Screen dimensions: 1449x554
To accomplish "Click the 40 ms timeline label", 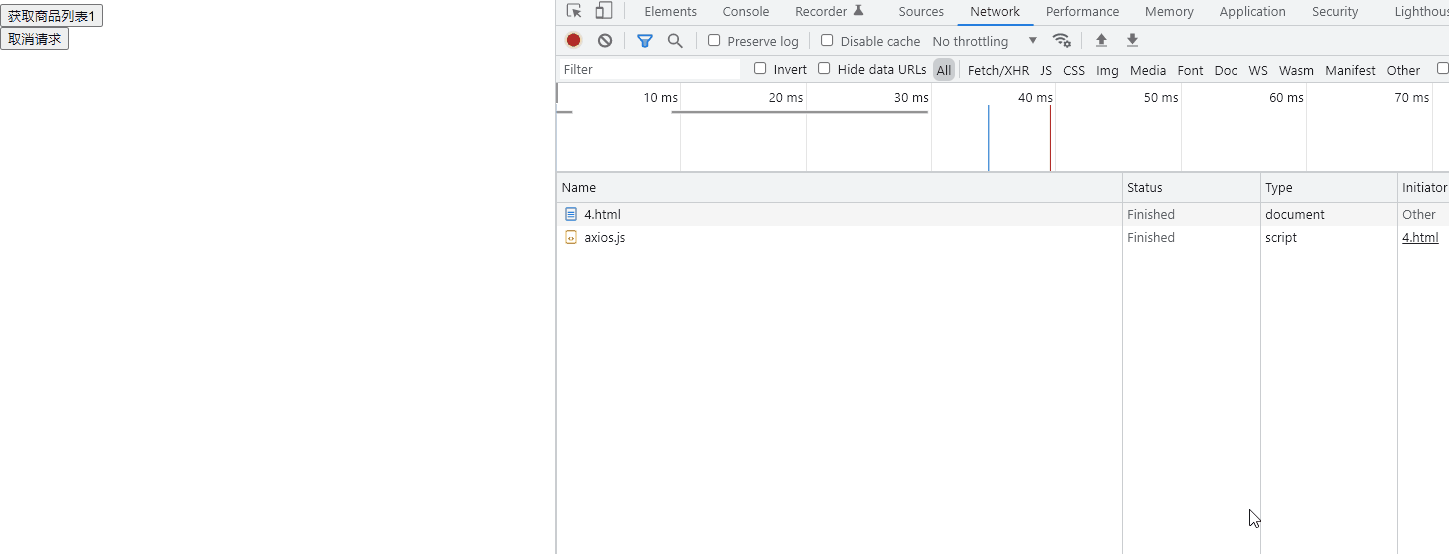I will pos(1035,97).
